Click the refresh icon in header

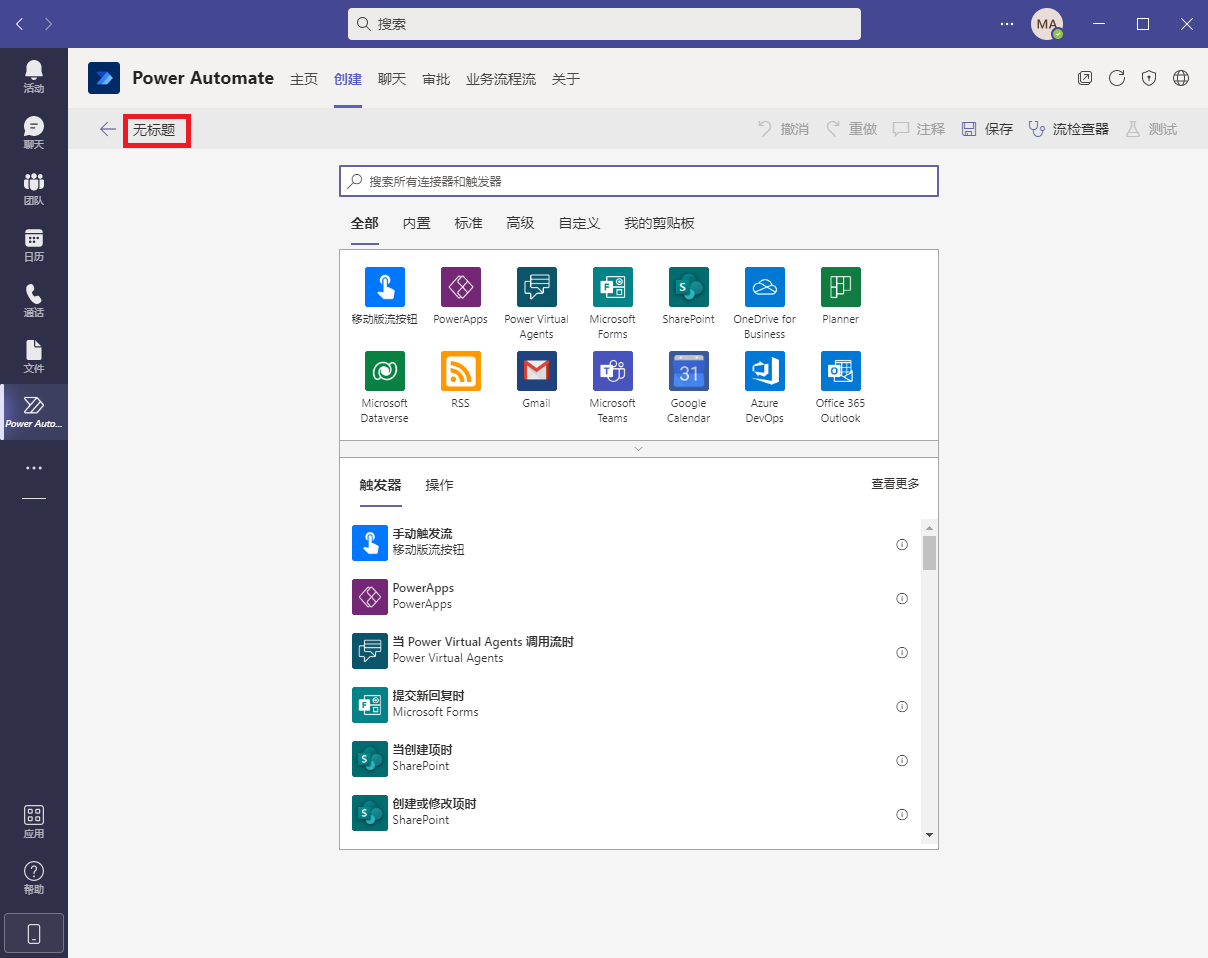(x=1117, y=78)
